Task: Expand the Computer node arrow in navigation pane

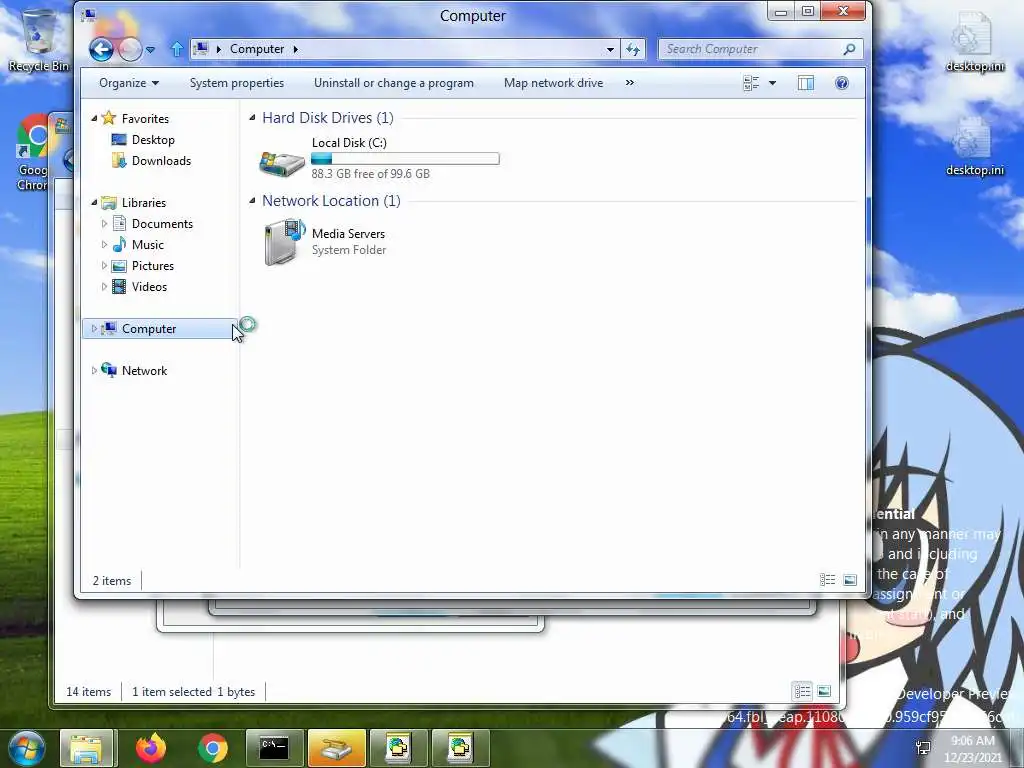Action: click(x=94, y=328)
